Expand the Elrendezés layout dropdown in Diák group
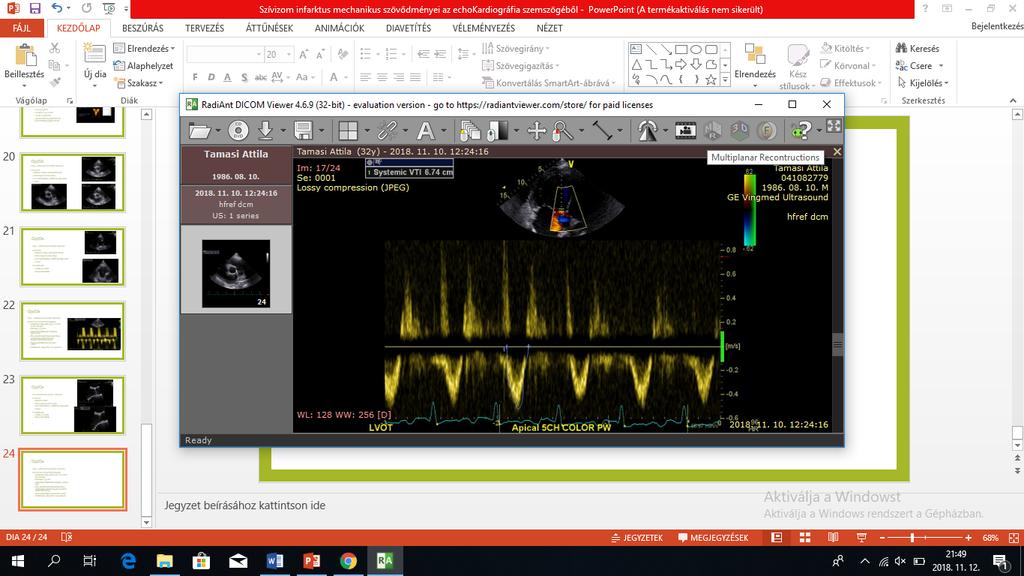The height and width of the screenshot is (576, 1024). click(173, 48)
